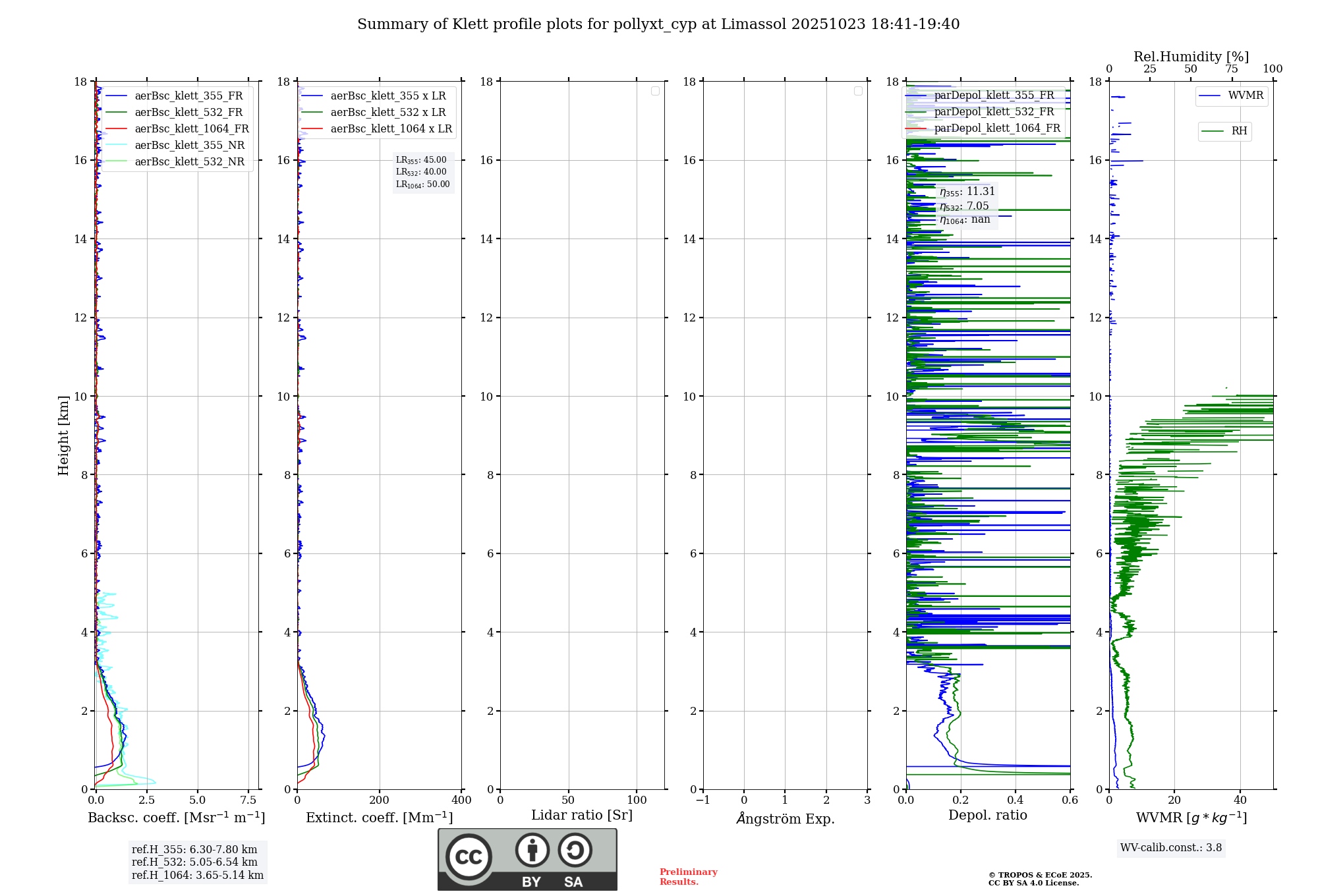Click the WV-calib.const. 3.8 label
Image resolution: width=1318 pixels, height=896 pixels.
coord(1170,848)
